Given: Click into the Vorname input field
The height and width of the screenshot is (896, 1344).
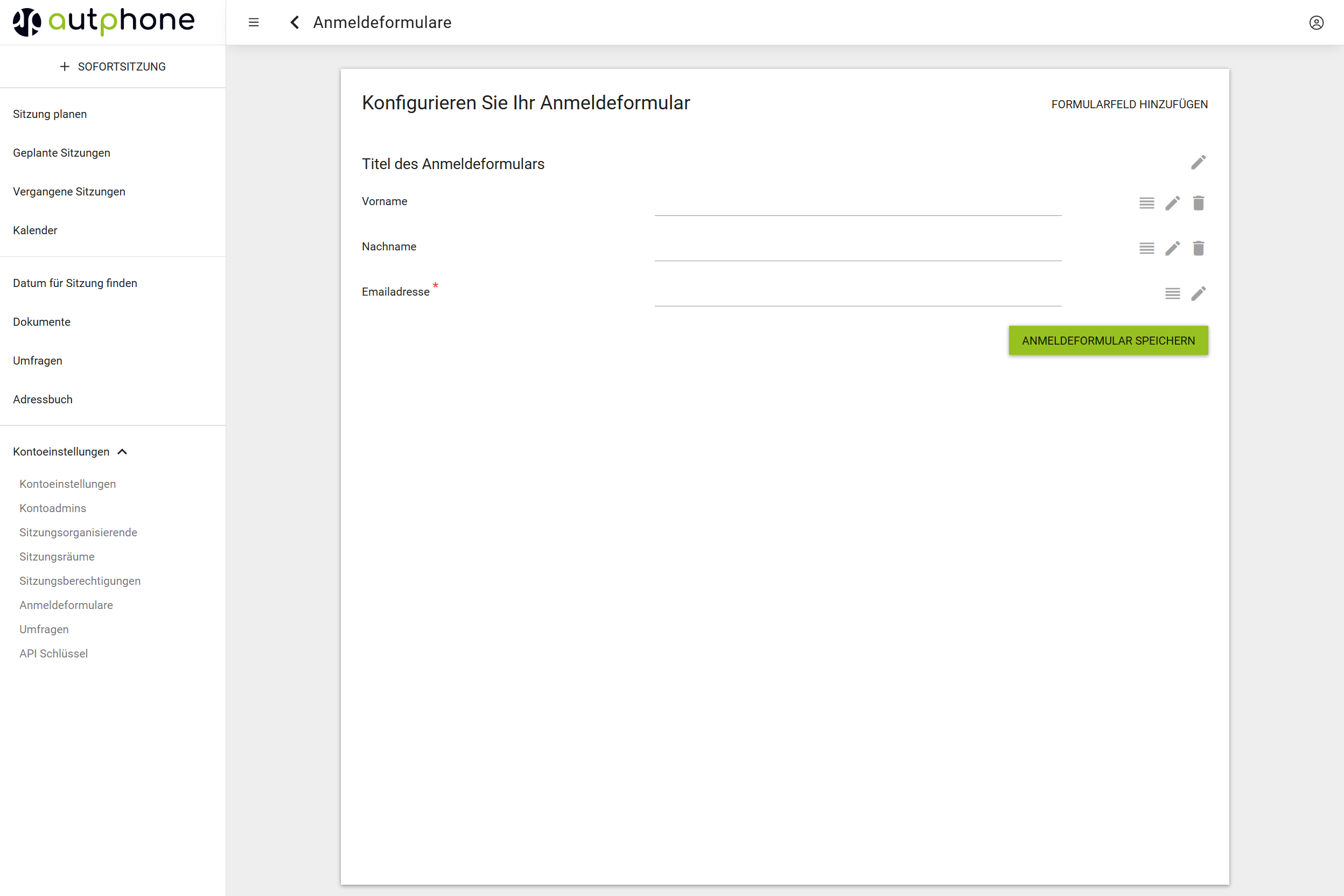Looking at the screenshot, I should pos(857,204).
